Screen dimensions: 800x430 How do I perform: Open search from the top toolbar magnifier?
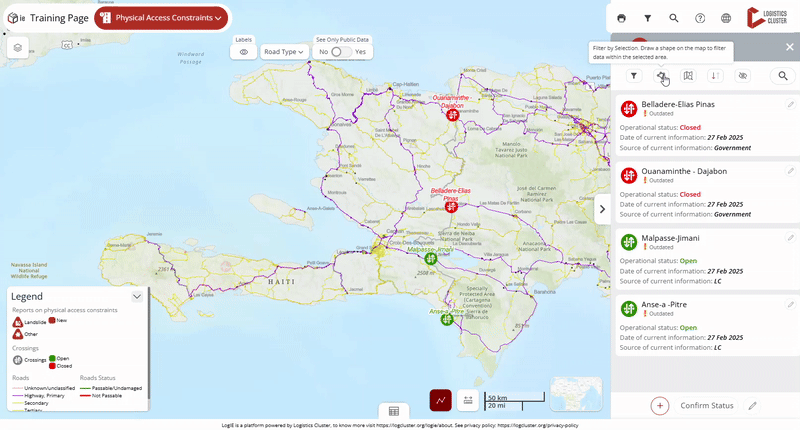[673, 18]
